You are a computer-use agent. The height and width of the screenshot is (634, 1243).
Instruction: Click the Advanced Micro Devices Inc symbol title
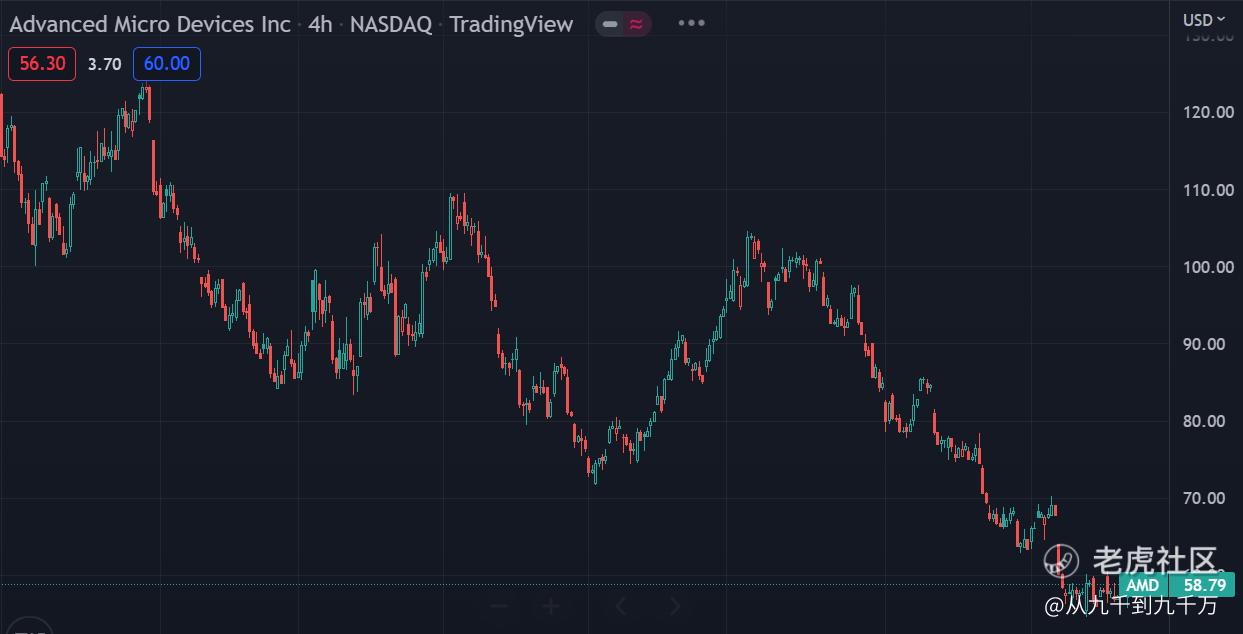click(x=150, y=24)
